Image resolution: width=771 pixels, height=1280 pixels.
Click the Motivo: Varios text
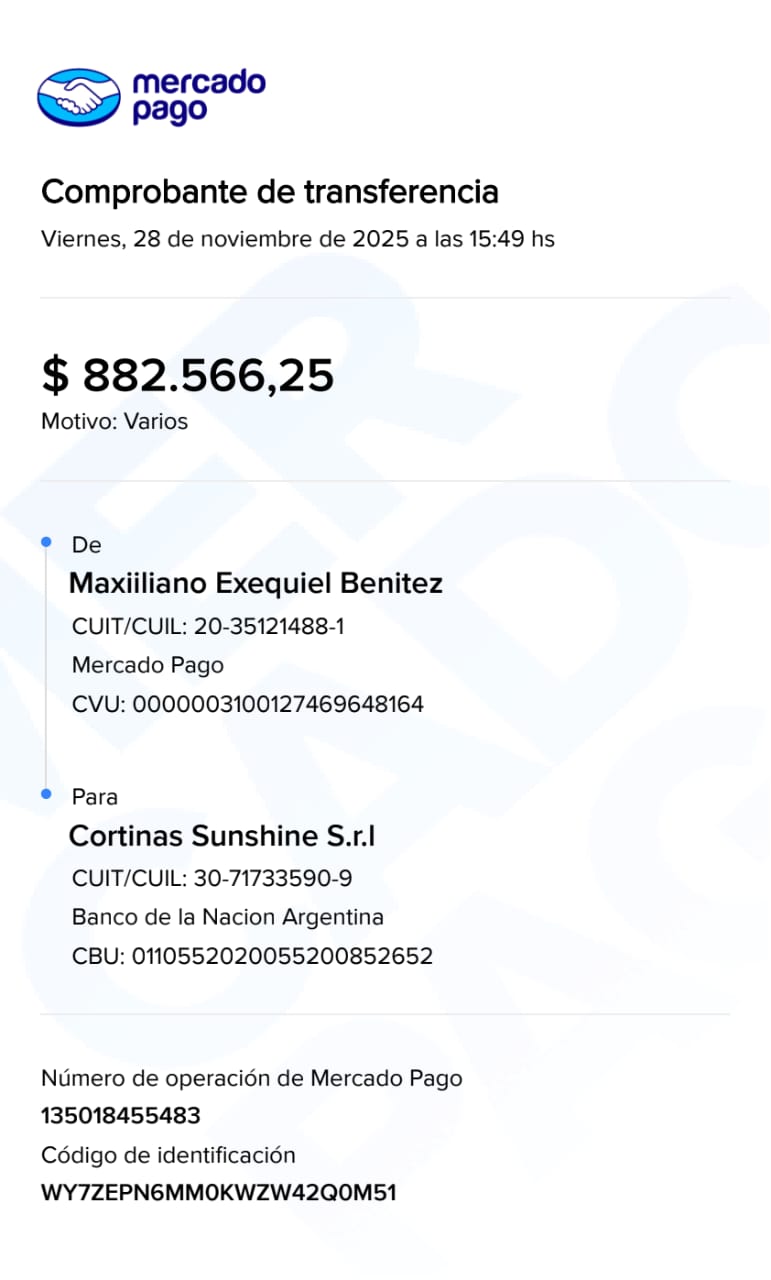[114, 421]
